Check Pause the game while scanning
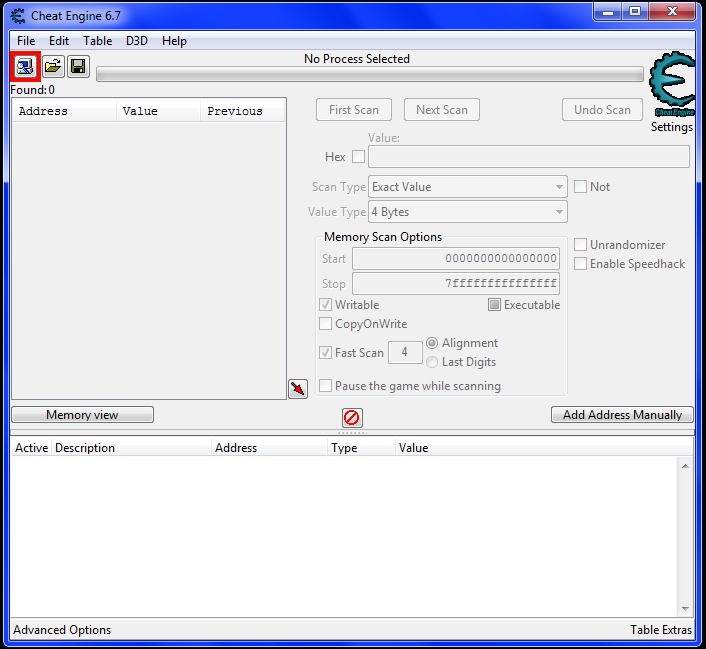The height and width of the screenshot is (649, 706). 326,386
